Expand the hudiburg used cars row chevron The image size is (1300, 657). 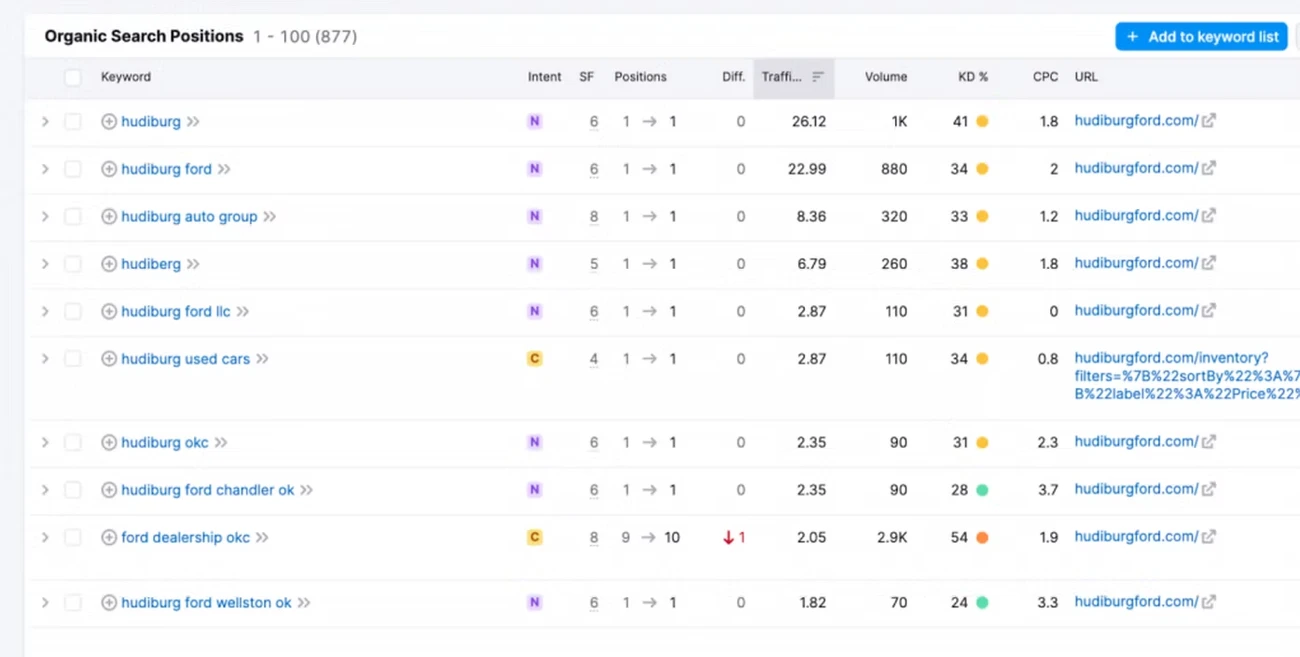pos(45,359)
